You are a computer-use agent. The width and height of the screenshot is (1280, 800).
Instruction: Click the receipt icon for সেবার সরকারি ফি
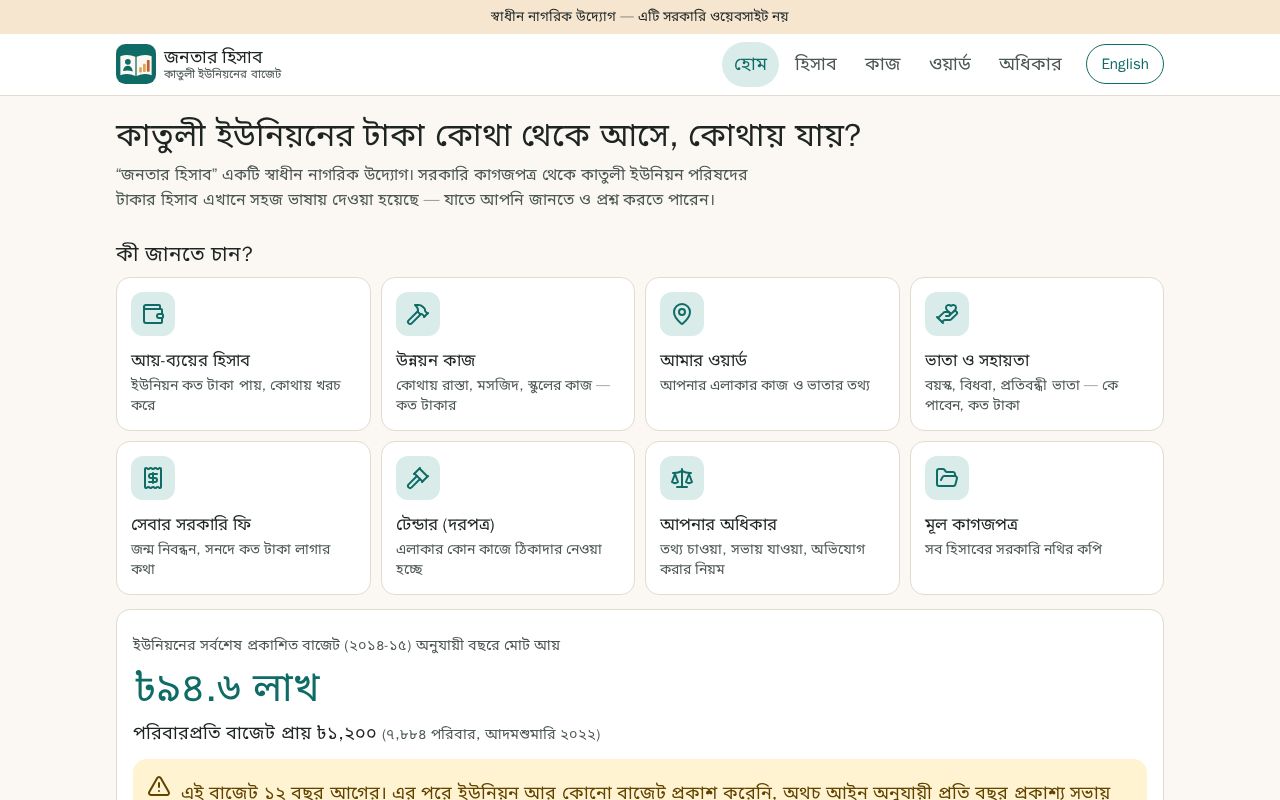[153, 478]
